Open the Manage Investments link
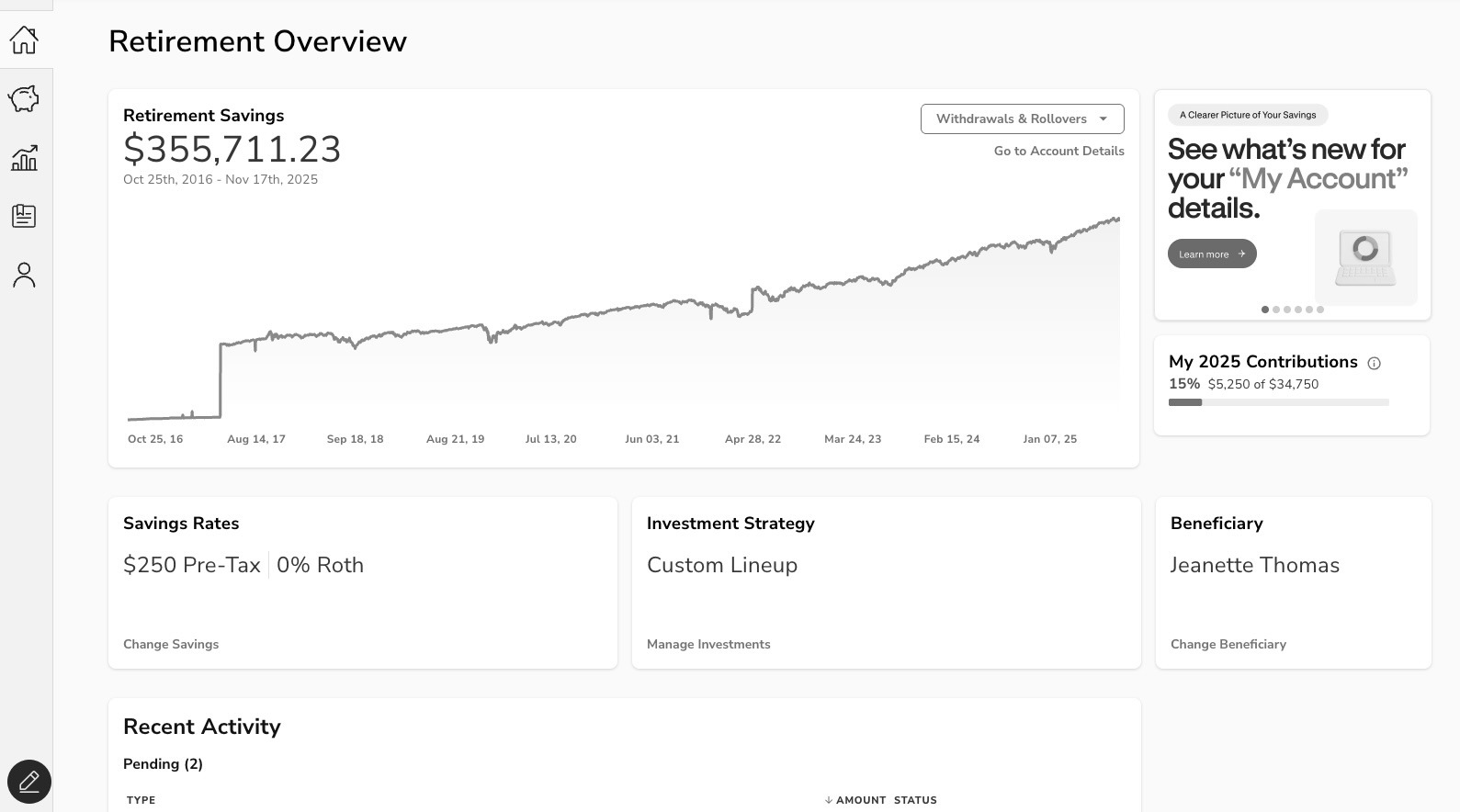The height and width of the screenshot is (812, 1460). point(708,644)
